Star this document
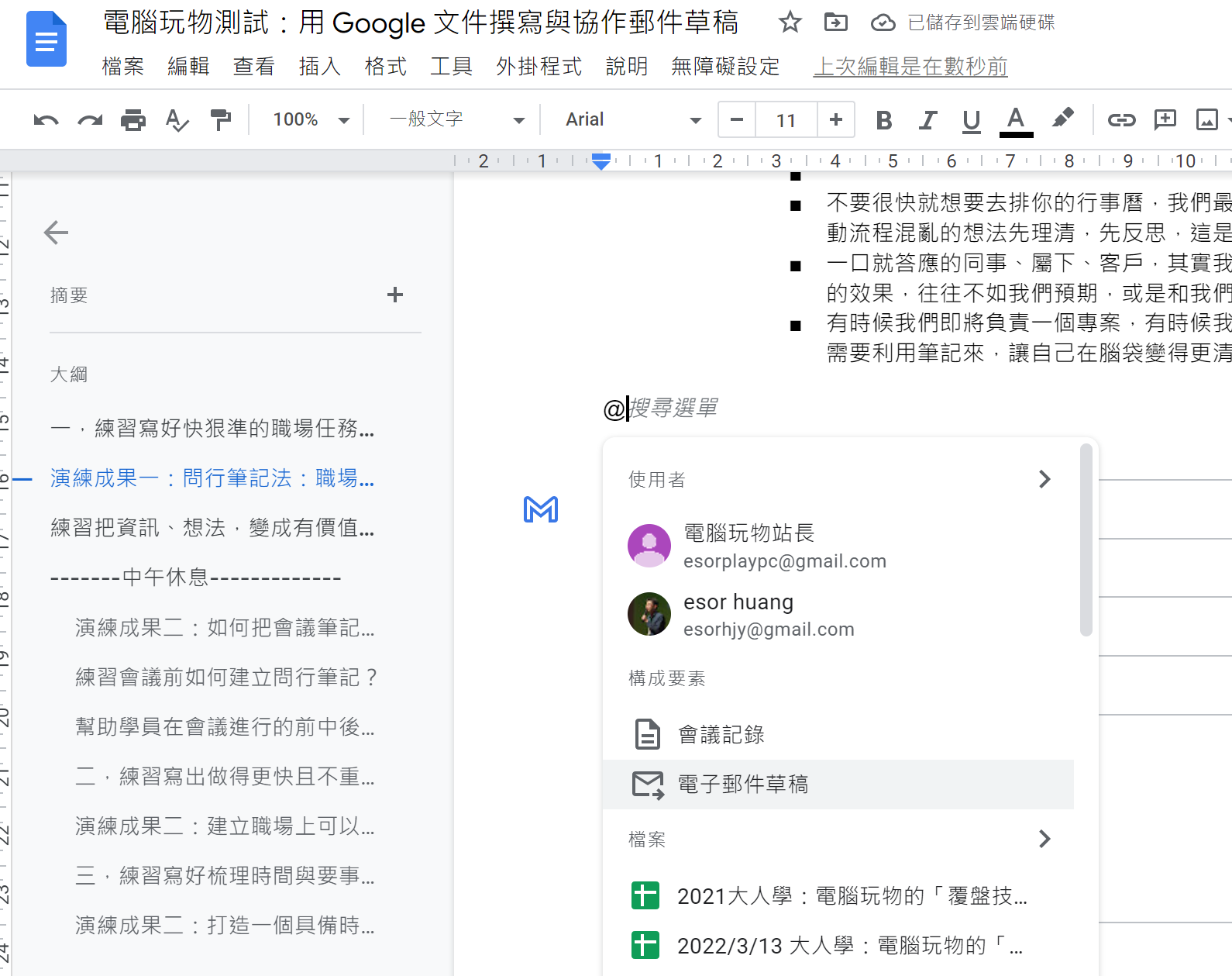The width and height of the screenshot is (1232, 976). pos(790,22)
